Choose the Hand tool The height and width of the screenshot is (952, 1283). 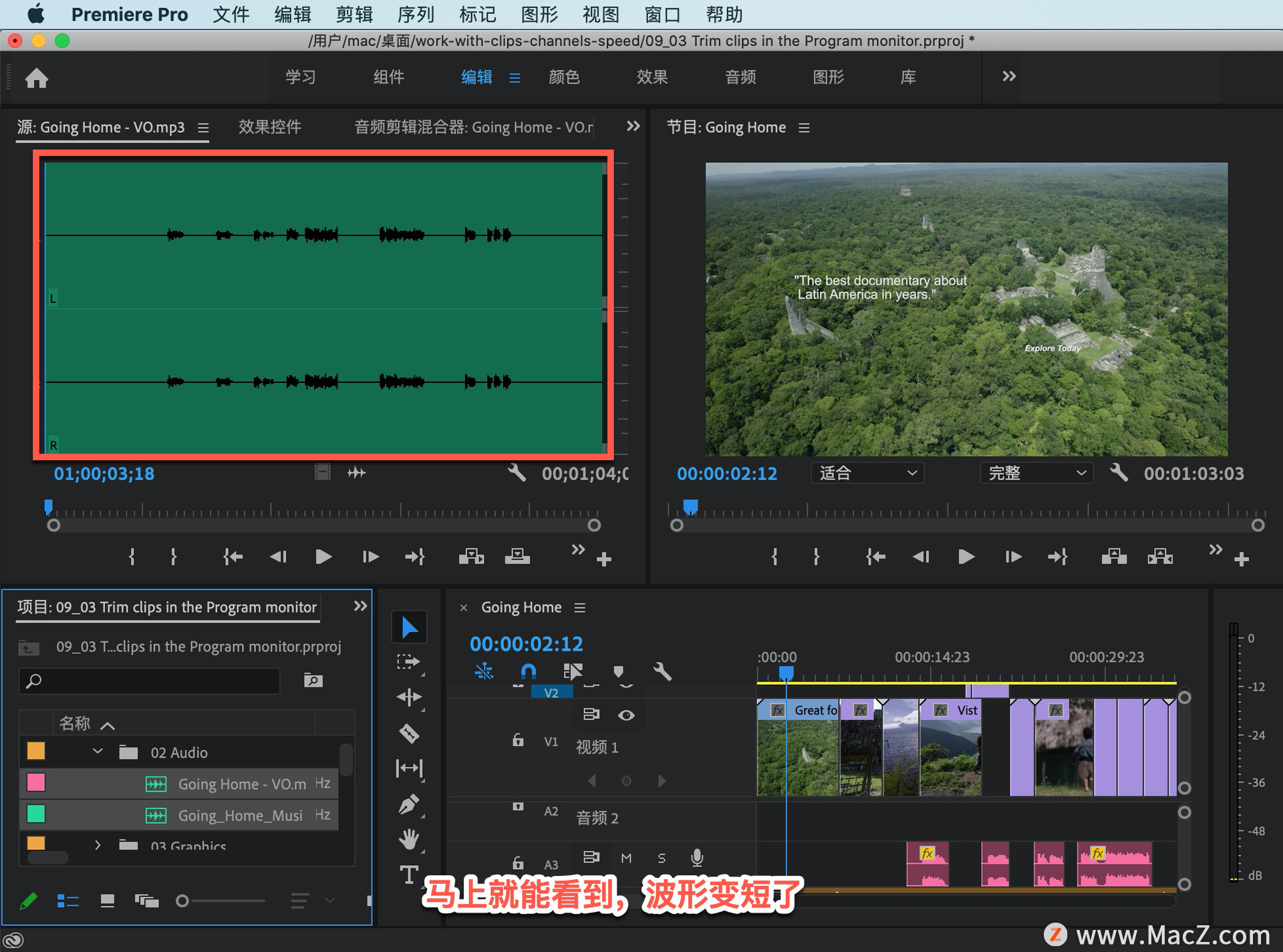pos(409,839)
